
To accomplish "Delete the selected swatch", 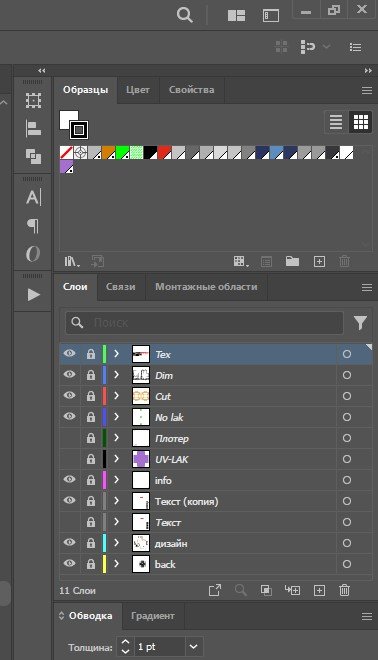I will 344,261.
